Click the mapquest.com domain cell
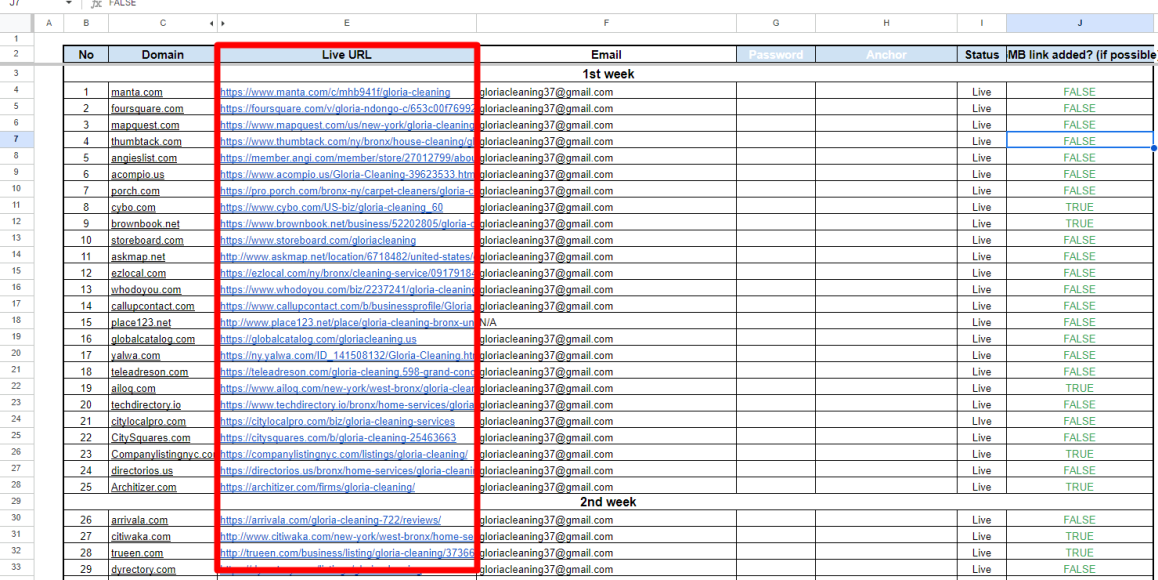This screenshot has height=580, width=1158. [162, 125]
